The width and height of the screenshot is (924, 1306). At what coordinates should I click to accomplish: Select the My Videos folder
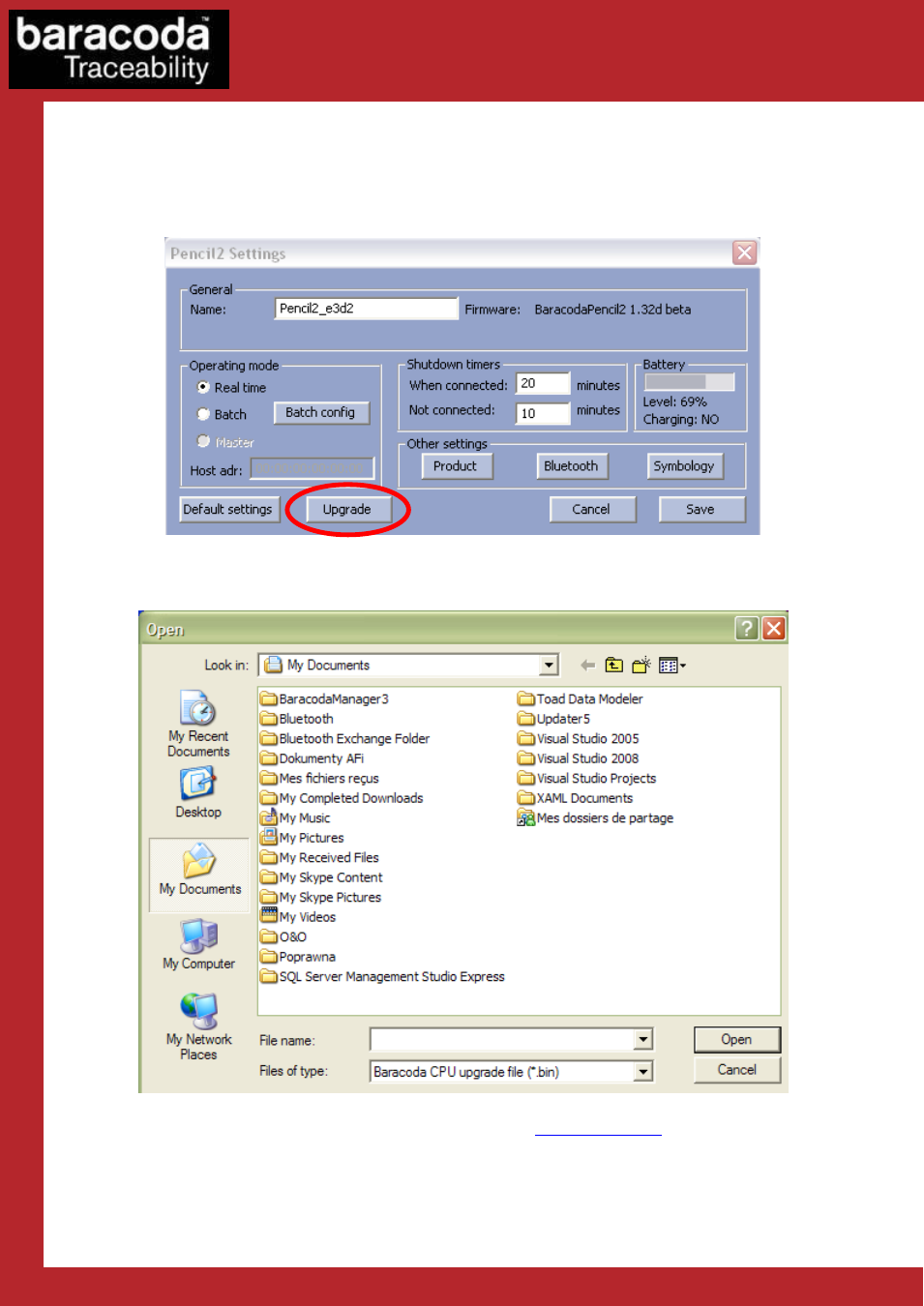(x=299, y=917)
